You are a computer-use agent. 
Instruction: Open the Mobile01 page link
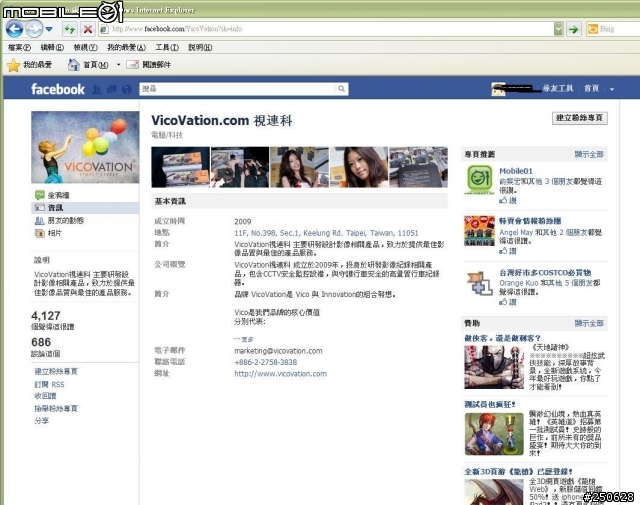[516, 171]
